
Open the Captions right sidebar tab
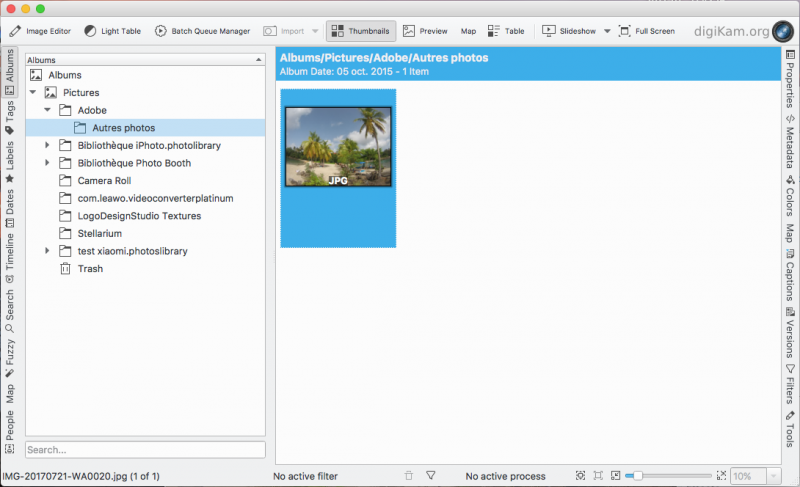(x=790, y=275)
